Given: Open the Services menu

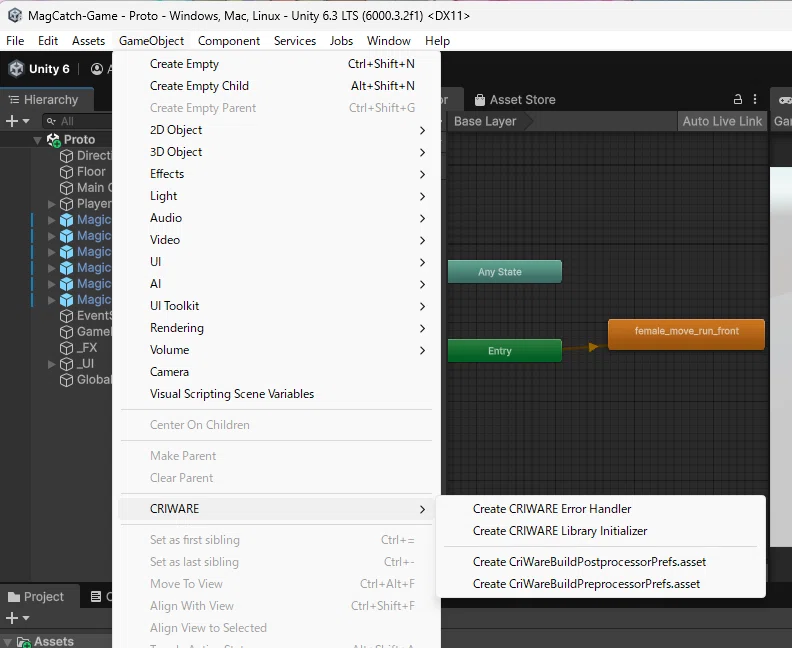Looking at the screenshot, I should 295,41.
